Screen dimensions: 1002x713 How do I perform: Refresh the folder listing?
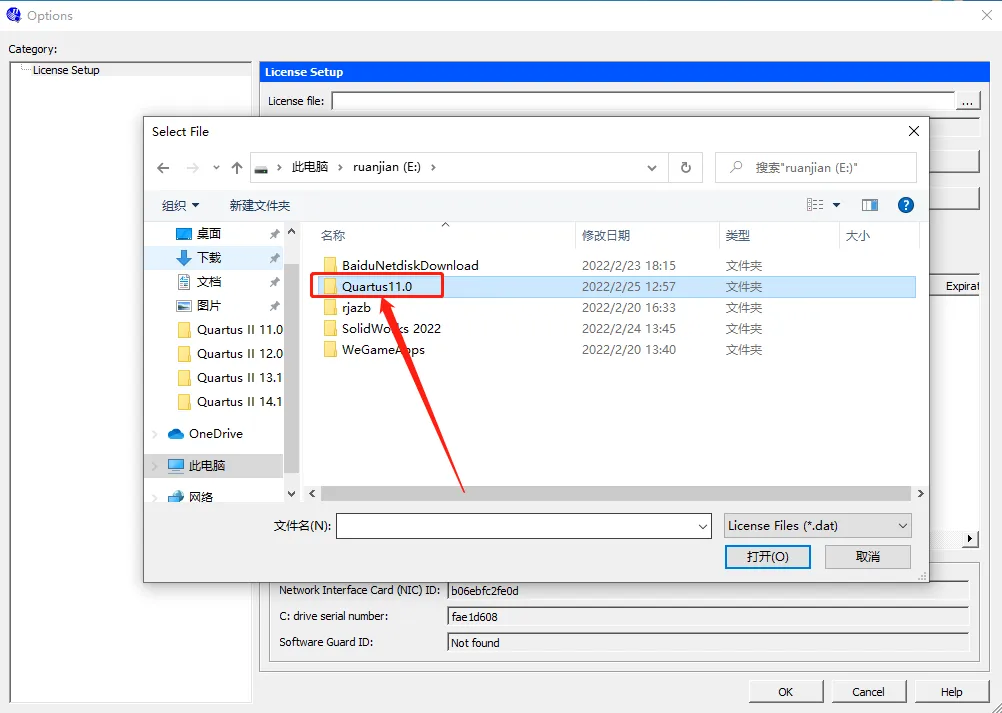tap(686, 167)
